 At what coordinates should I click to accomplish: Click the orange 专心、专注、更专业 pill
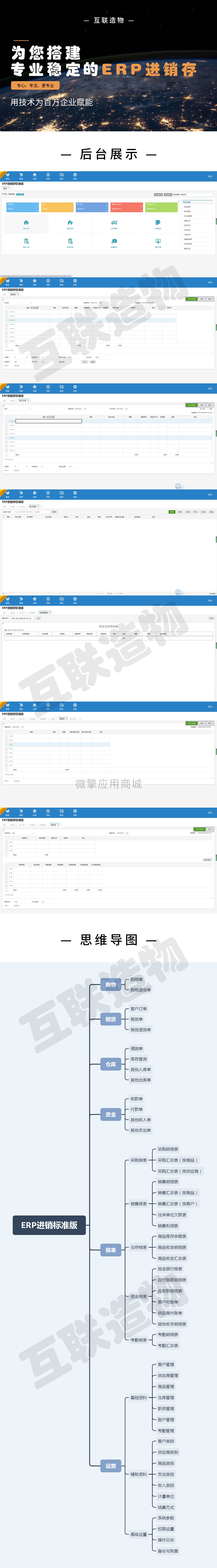(x=35, y=86)
